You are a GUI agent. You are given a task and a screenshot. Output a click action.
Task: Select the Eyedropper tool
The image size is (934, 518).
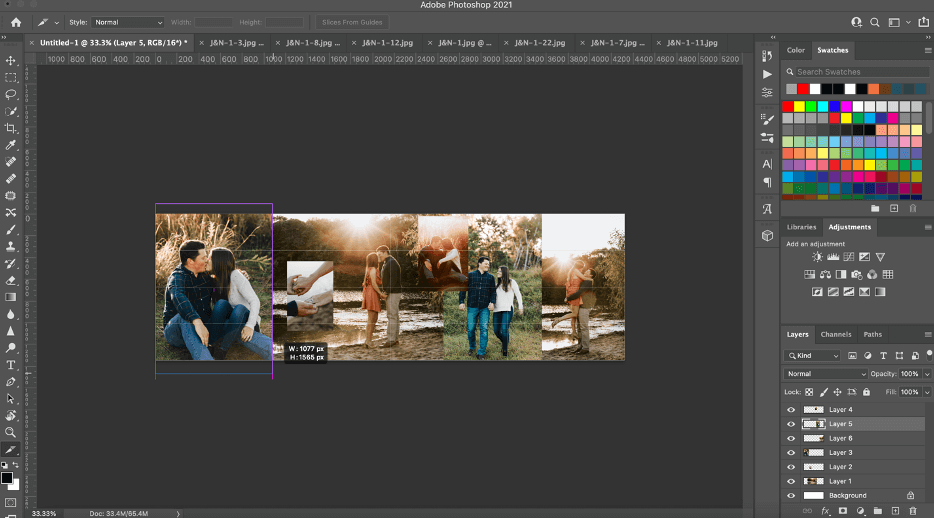tap(11, 145)
